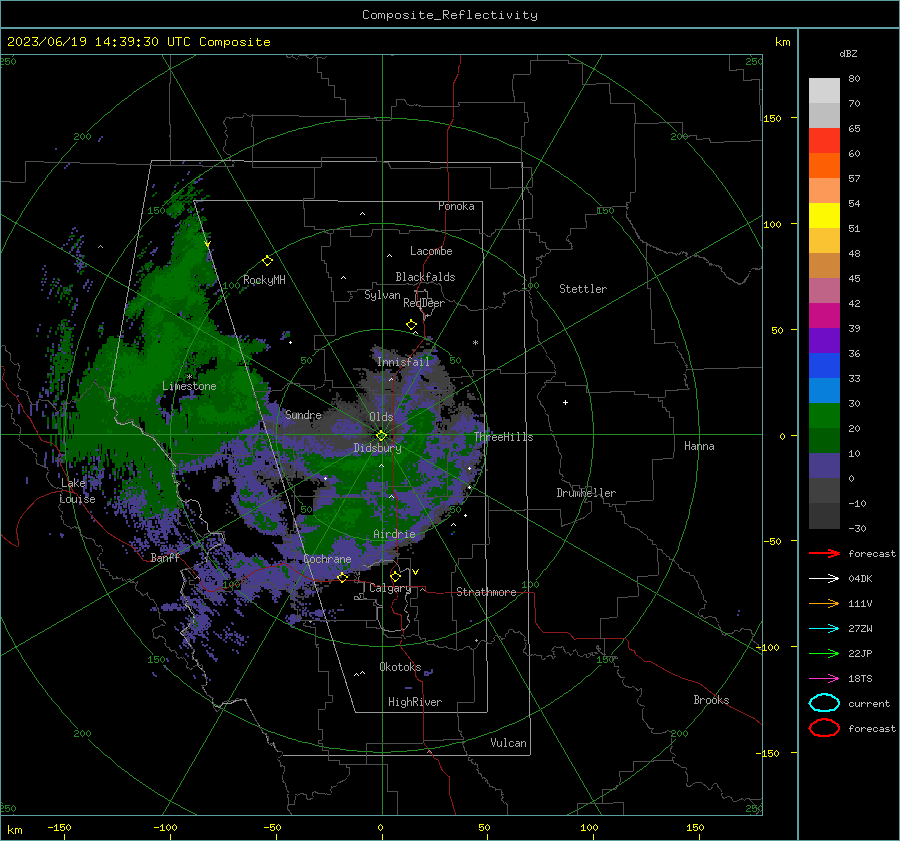This screenshot has width=900, height=841.
Task: Click the yellow diamond at radar center near Olds
Action: point(381,435)
